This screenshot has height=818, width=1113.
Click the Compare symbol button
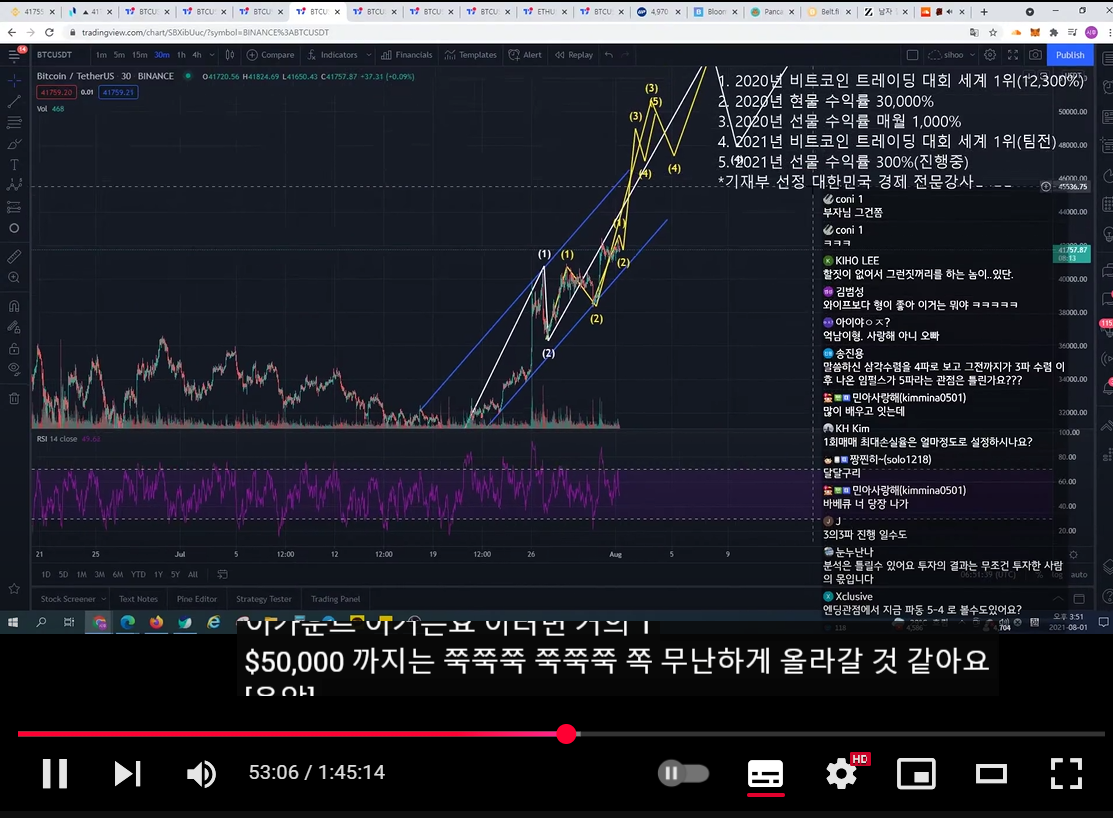click(270, 55)
